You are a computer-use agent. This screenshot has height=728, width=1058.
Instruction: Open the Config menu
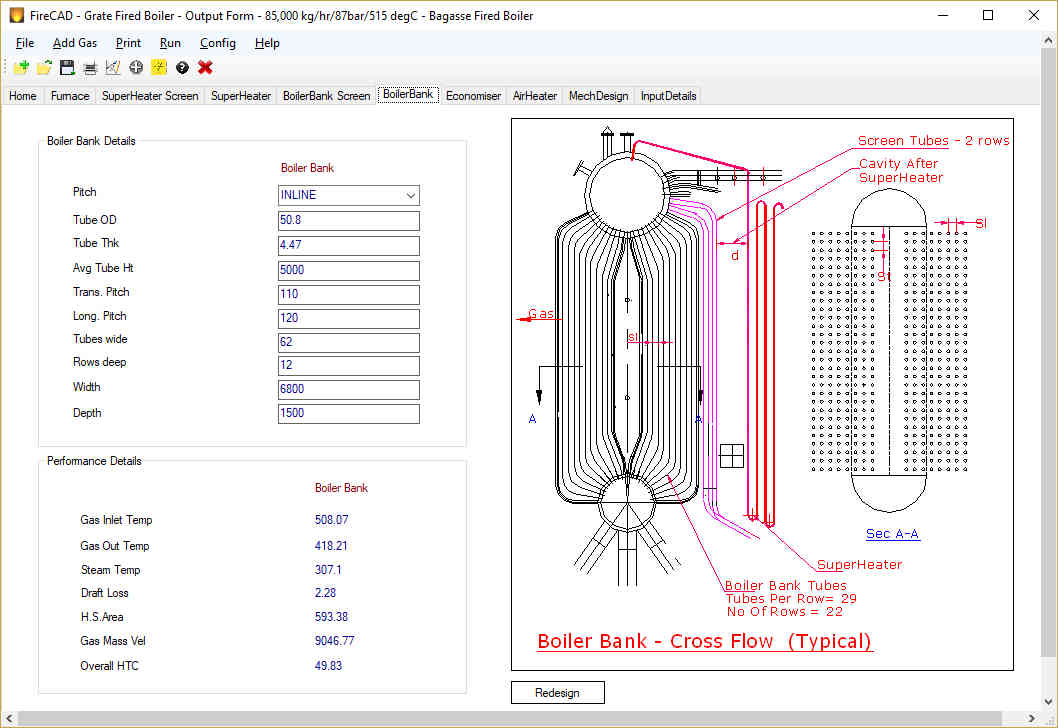pos(218,43)
